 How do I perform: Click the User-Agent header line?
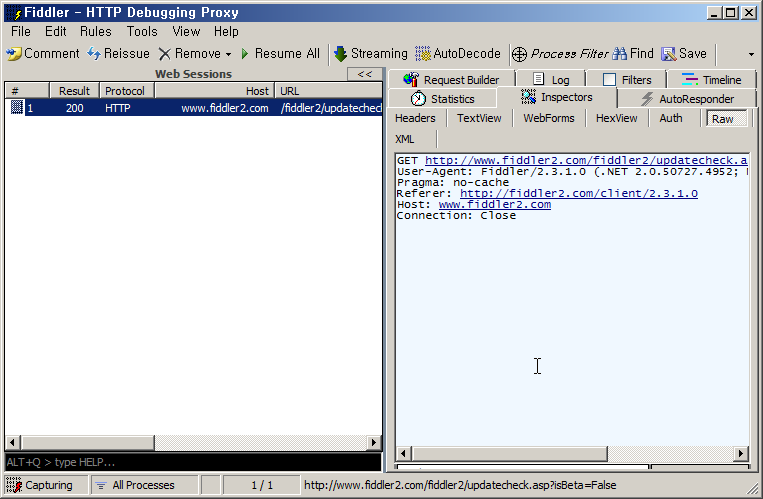click(572, 171)
